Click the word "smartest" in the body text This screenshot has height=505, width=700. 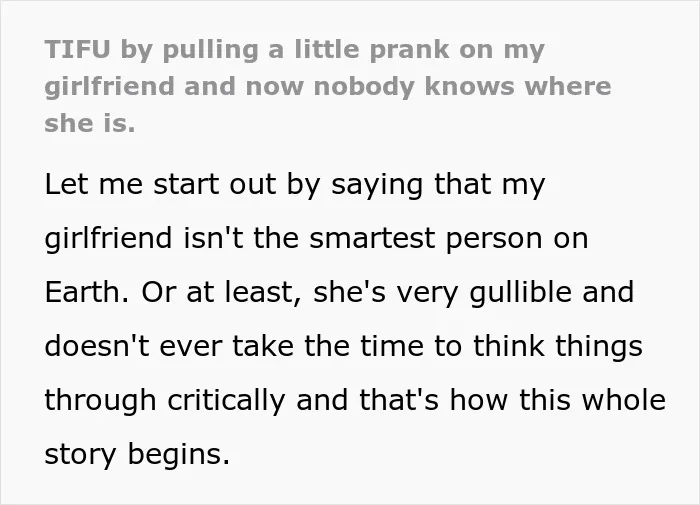tap(372, 238)
